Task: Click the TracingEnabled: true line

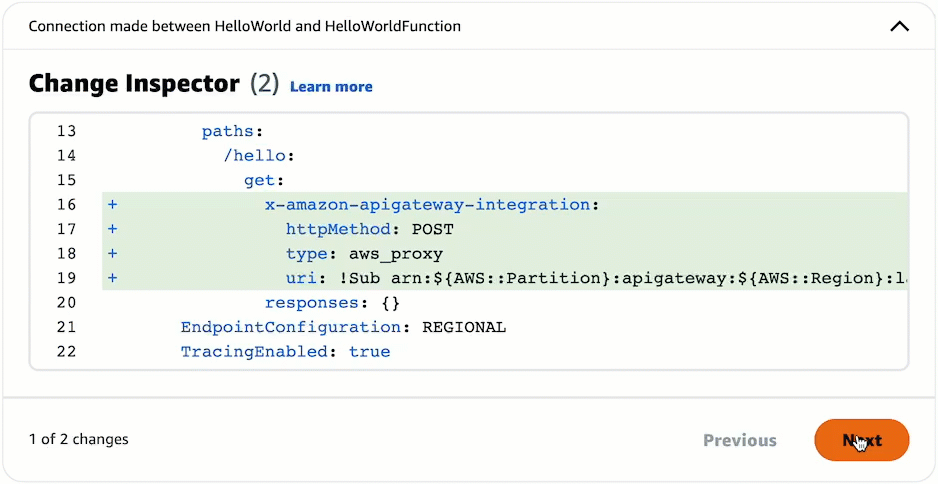Action: point(285,352)
